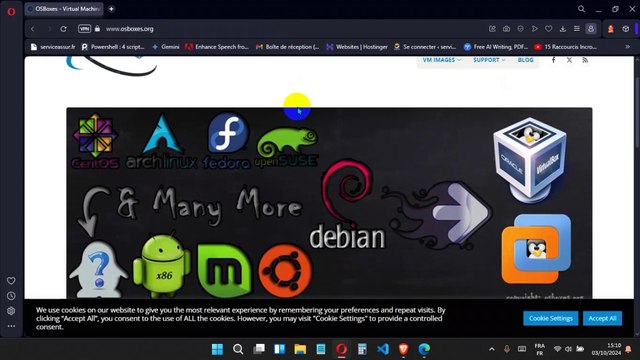Open the blue notepad-style taskbar app
This screenshot has height=360, width=640.
tap(321, 349)
